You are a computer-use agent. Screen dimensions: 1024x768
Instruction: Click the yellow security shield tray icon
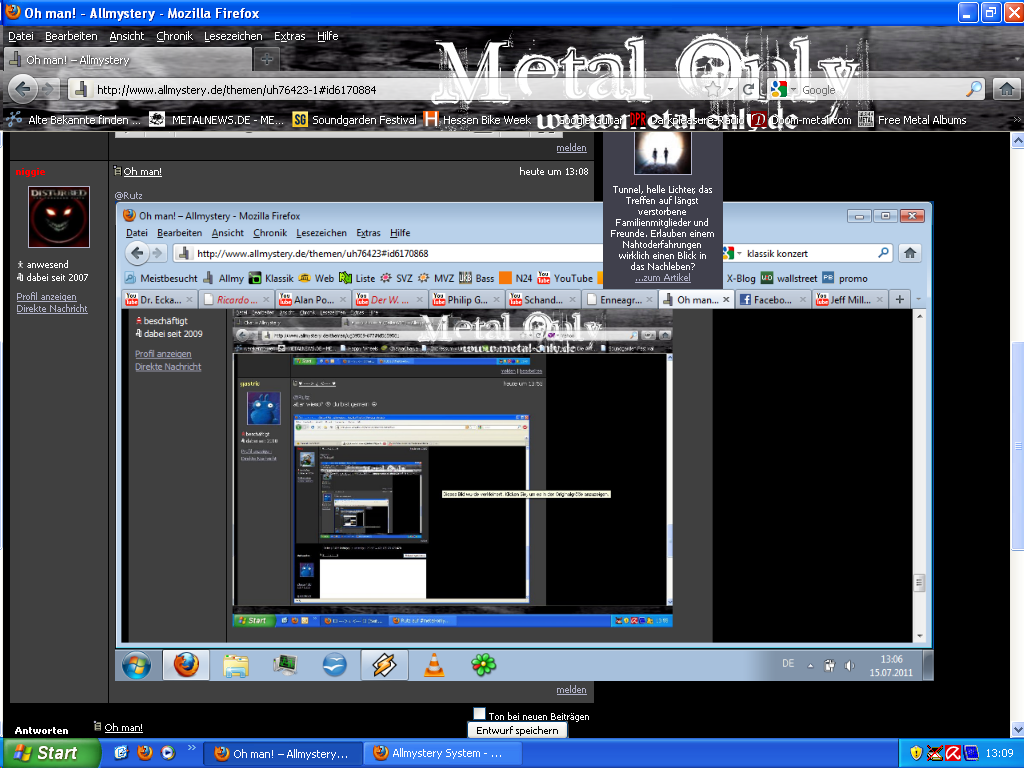click(x=916, y=753)
